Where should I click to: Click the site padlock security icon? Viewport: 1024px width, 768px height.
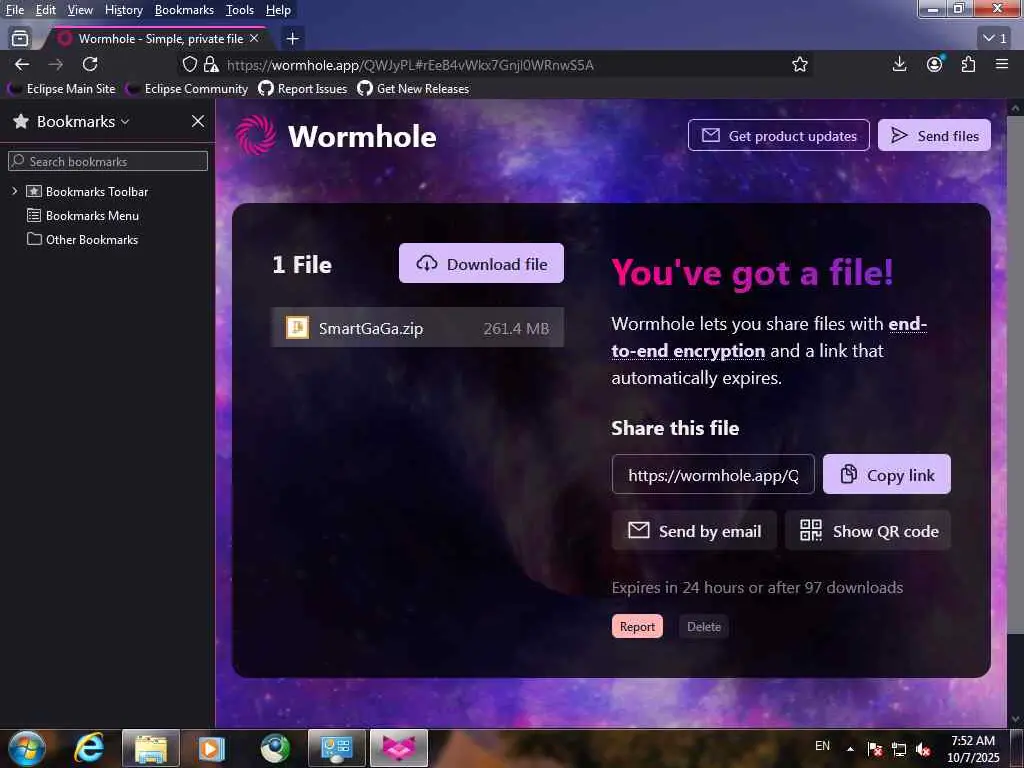(x=210, y=64)
